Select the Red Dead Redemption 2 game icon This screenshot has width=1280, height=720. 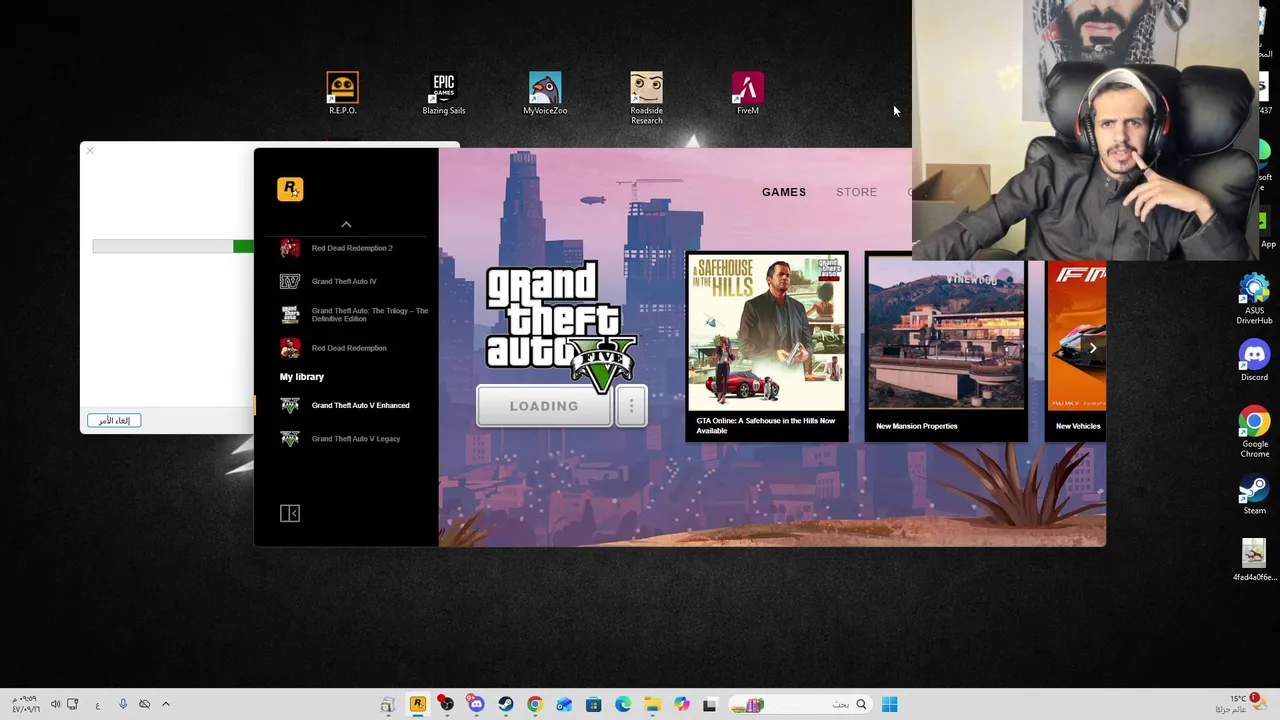[x=290, y=248]
